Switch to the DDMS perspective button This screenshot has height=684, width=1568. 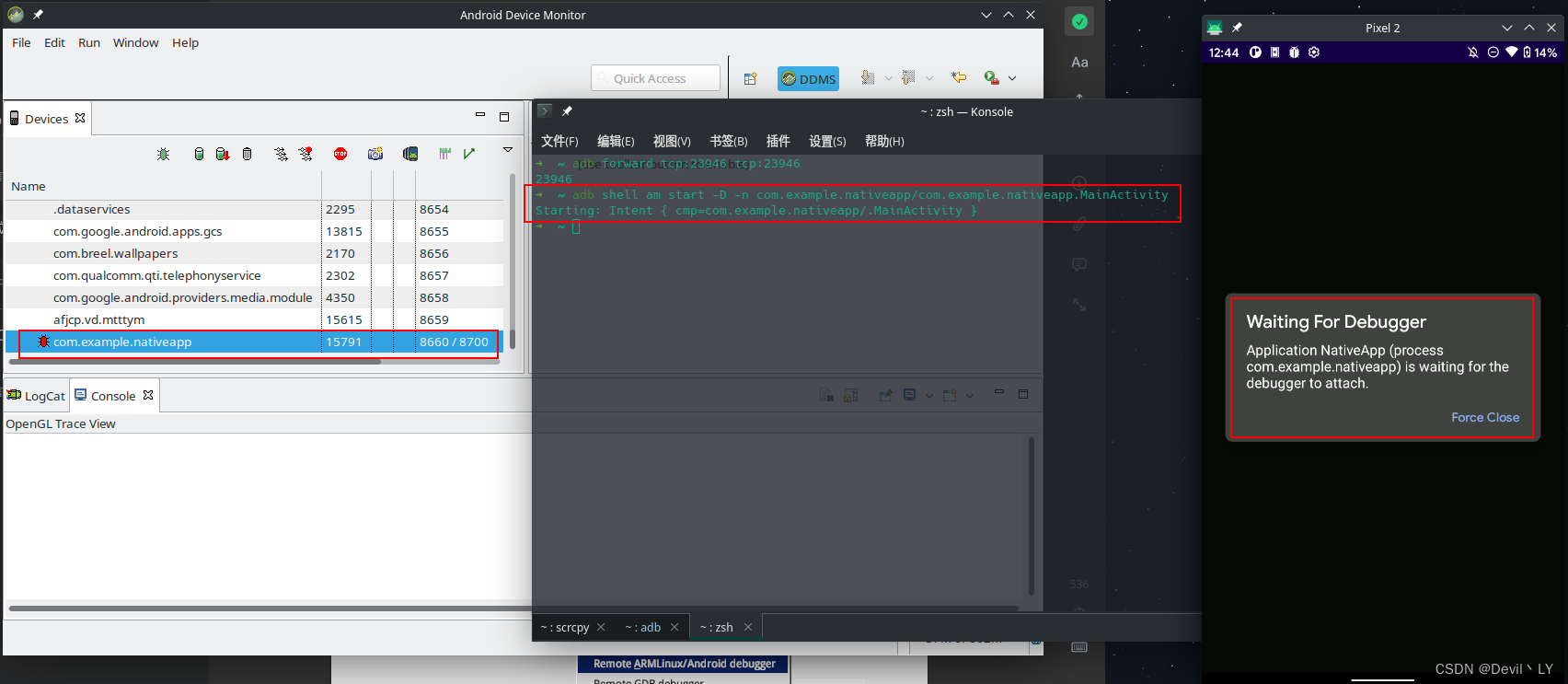click(x=808, y=78)
